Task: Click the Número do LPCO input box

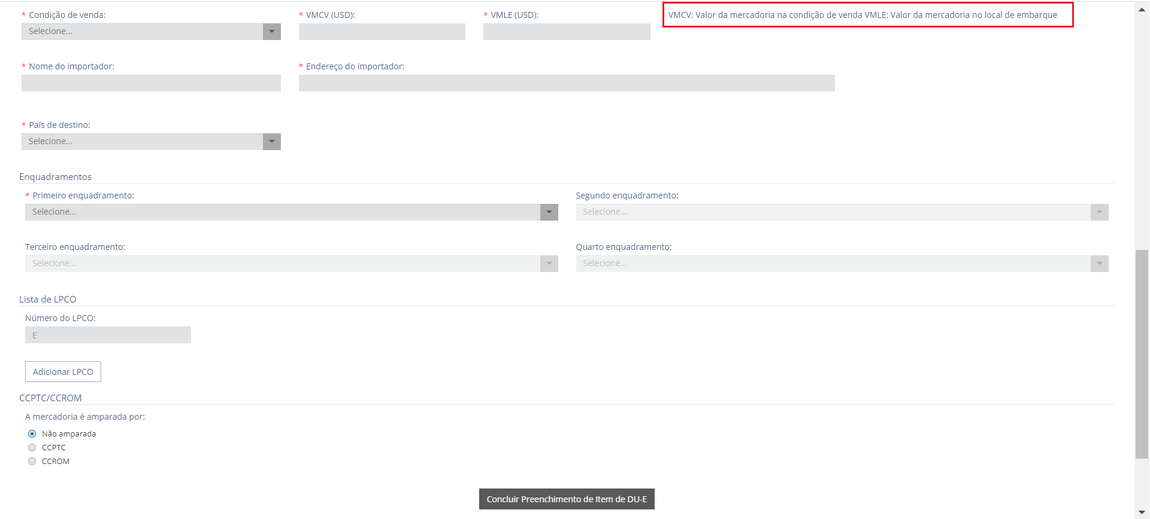Action: [x=107, y=335]
